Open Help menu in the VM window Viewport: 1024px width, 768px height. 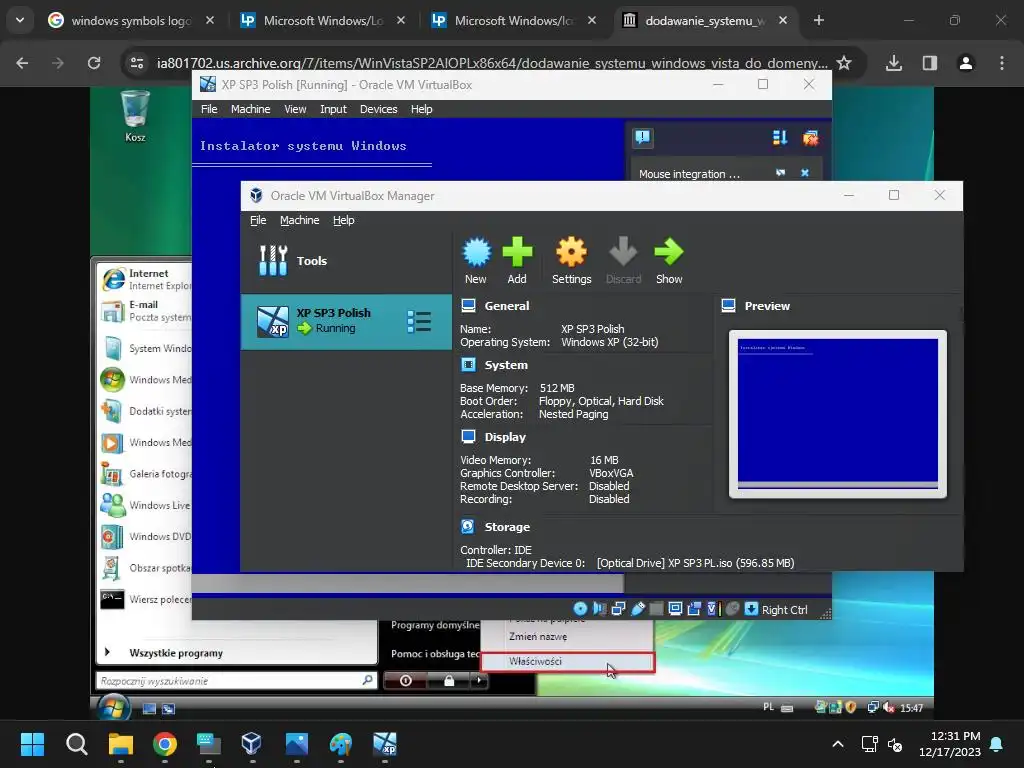click(x=421, y=109)
